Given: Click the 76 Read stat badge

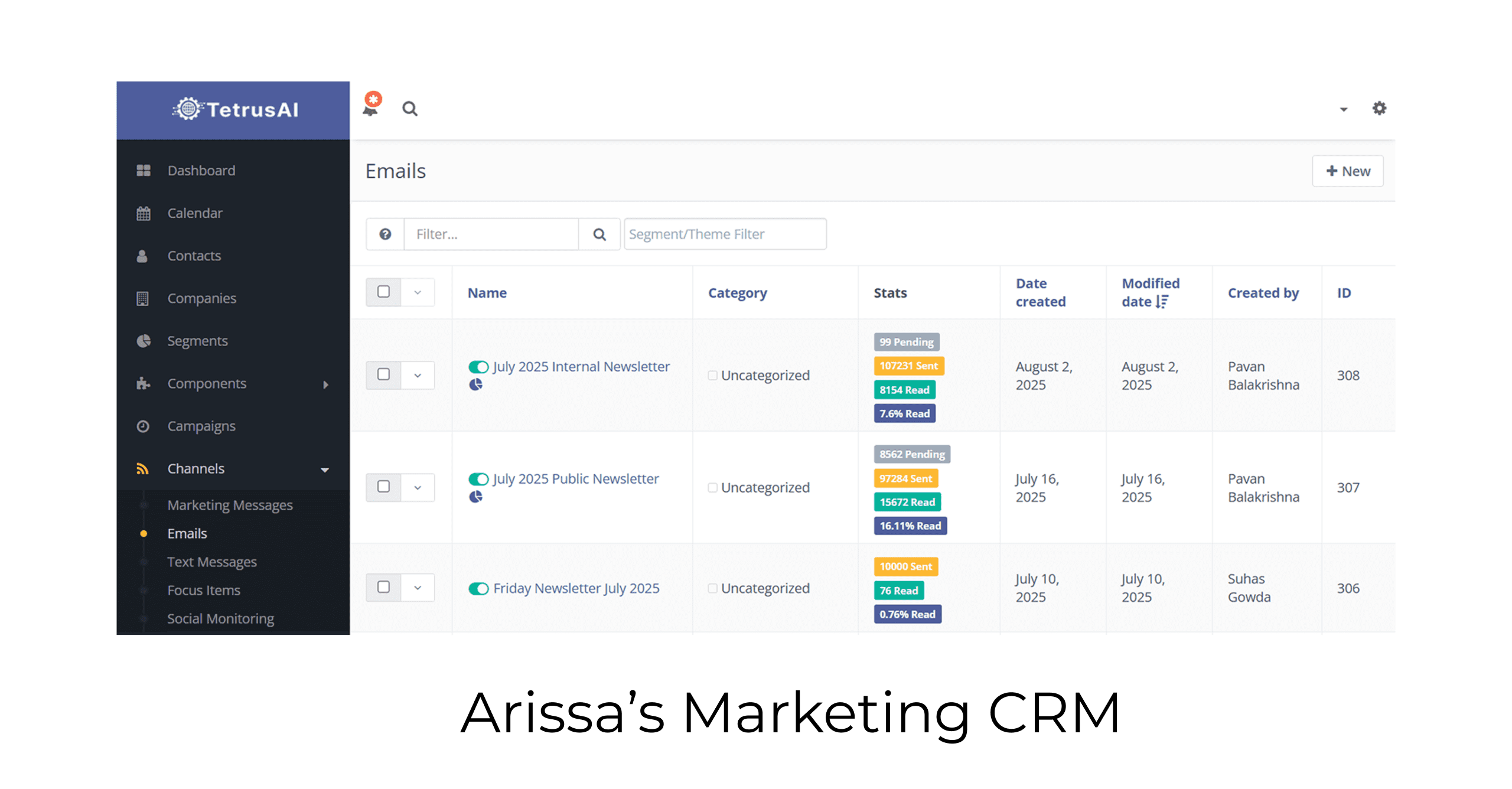Looking at the screenshot, I should pos(898,591).
